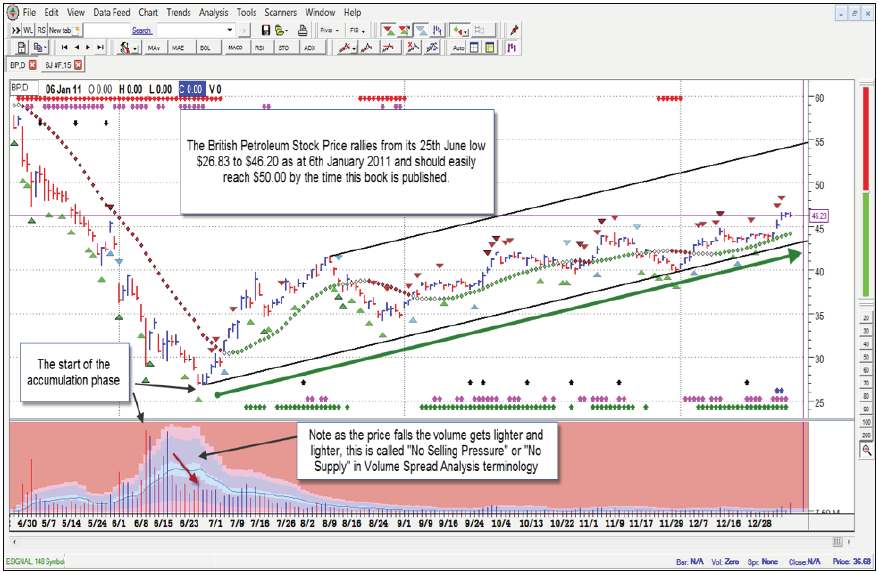This screenshot has height=573, width=878.
Task: Click the document template icon in second toolbar
Action: coord(21,48)
